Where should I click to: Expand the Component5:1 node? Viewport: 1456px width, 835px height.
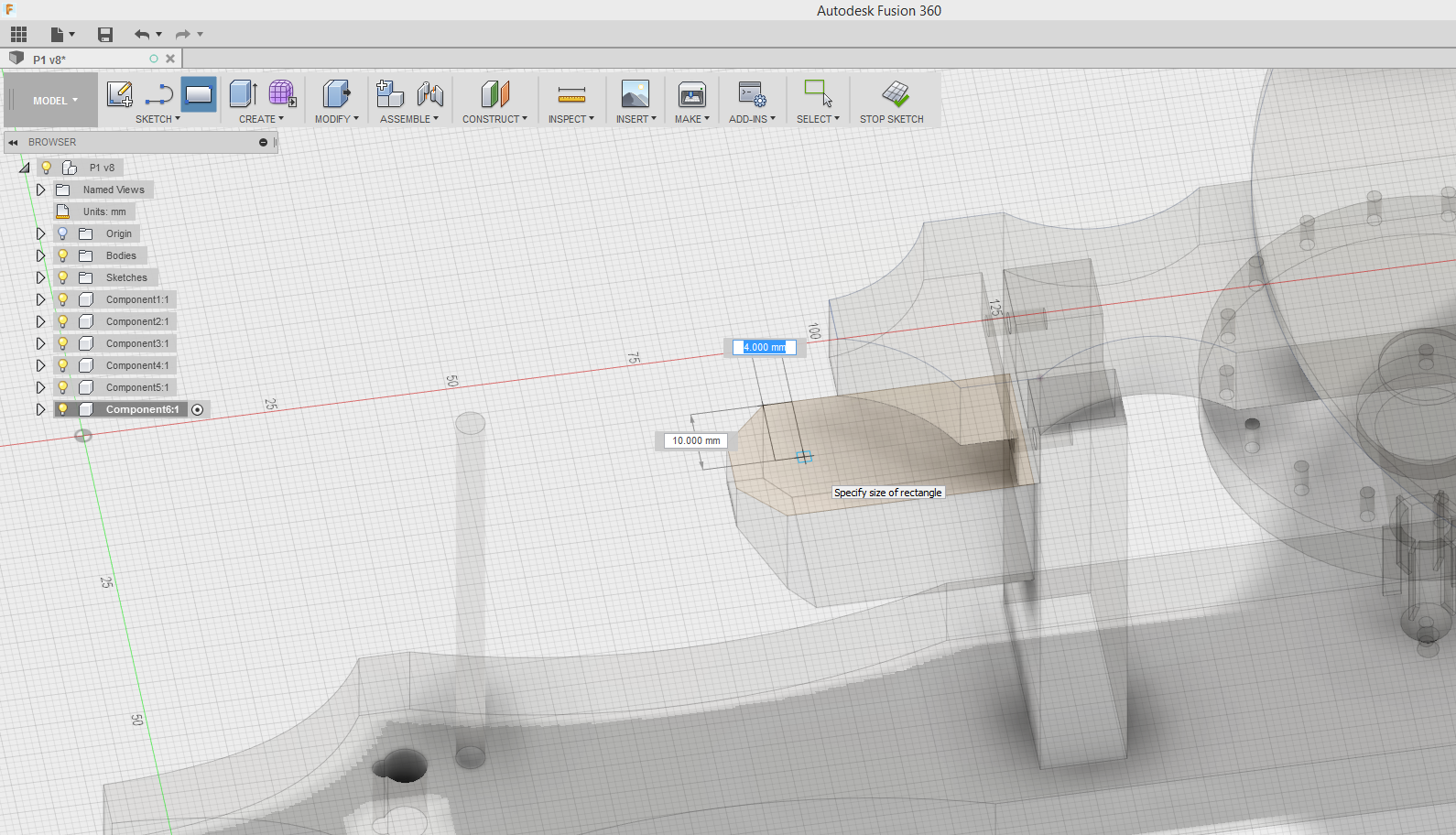40,387
